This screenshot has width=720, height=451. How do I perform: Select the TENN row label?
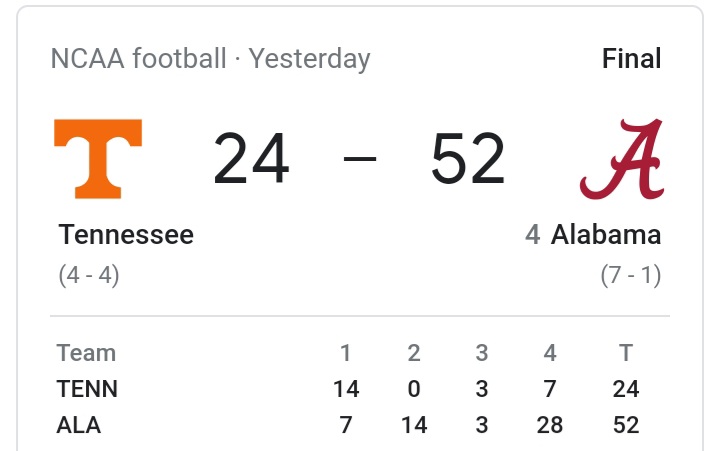87,389
